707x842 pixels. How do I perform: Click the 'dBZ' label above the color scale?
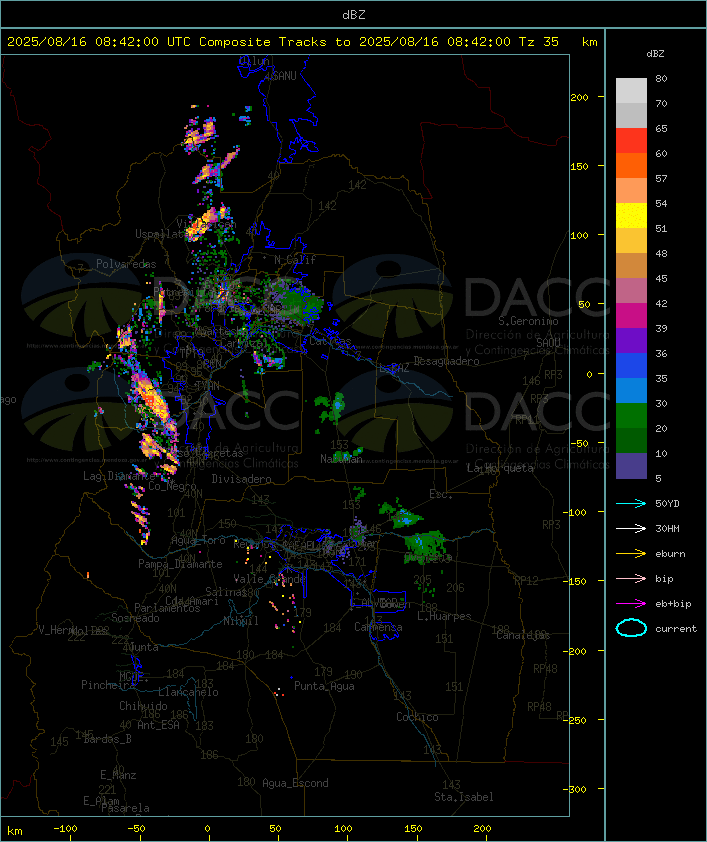click(655, 54)
